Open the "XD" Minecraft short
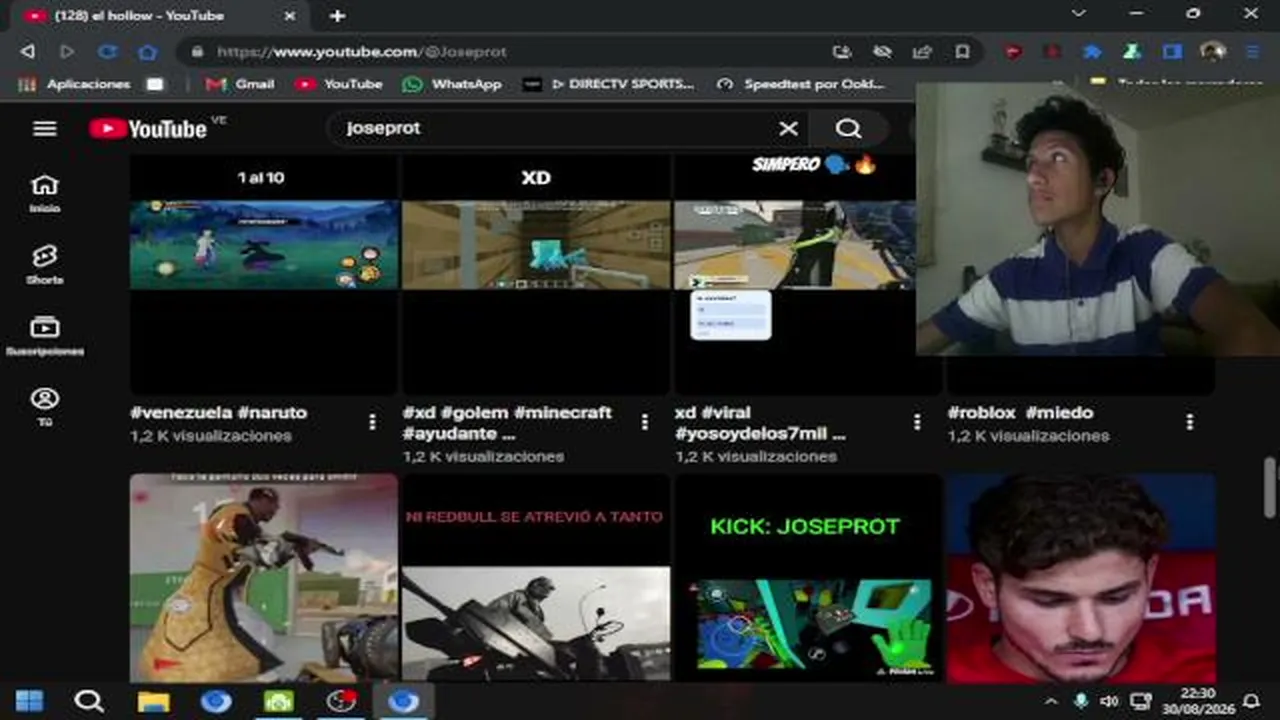This screenshot has width=1280, height=720. tap(536, 274)
